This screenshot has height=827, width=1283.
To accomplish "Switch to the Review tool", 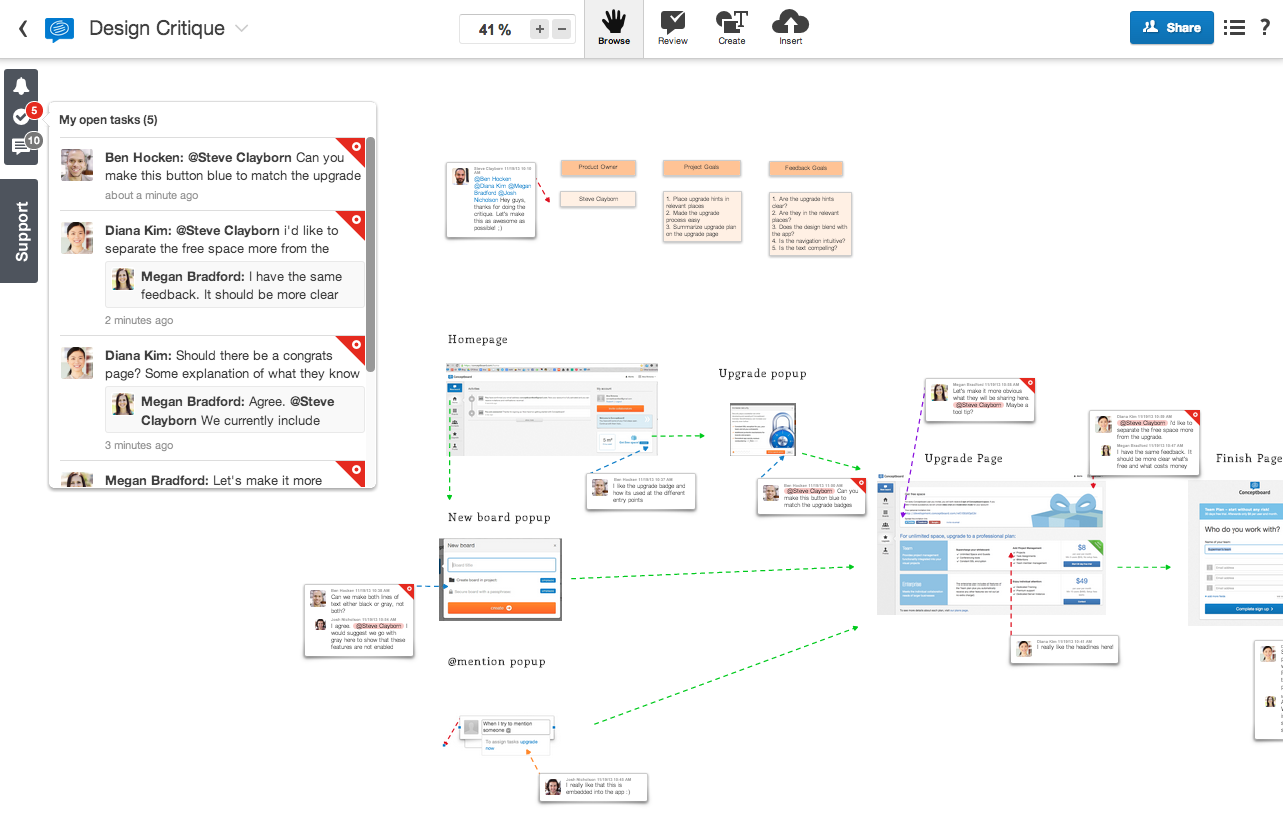I will pos(673,28).
